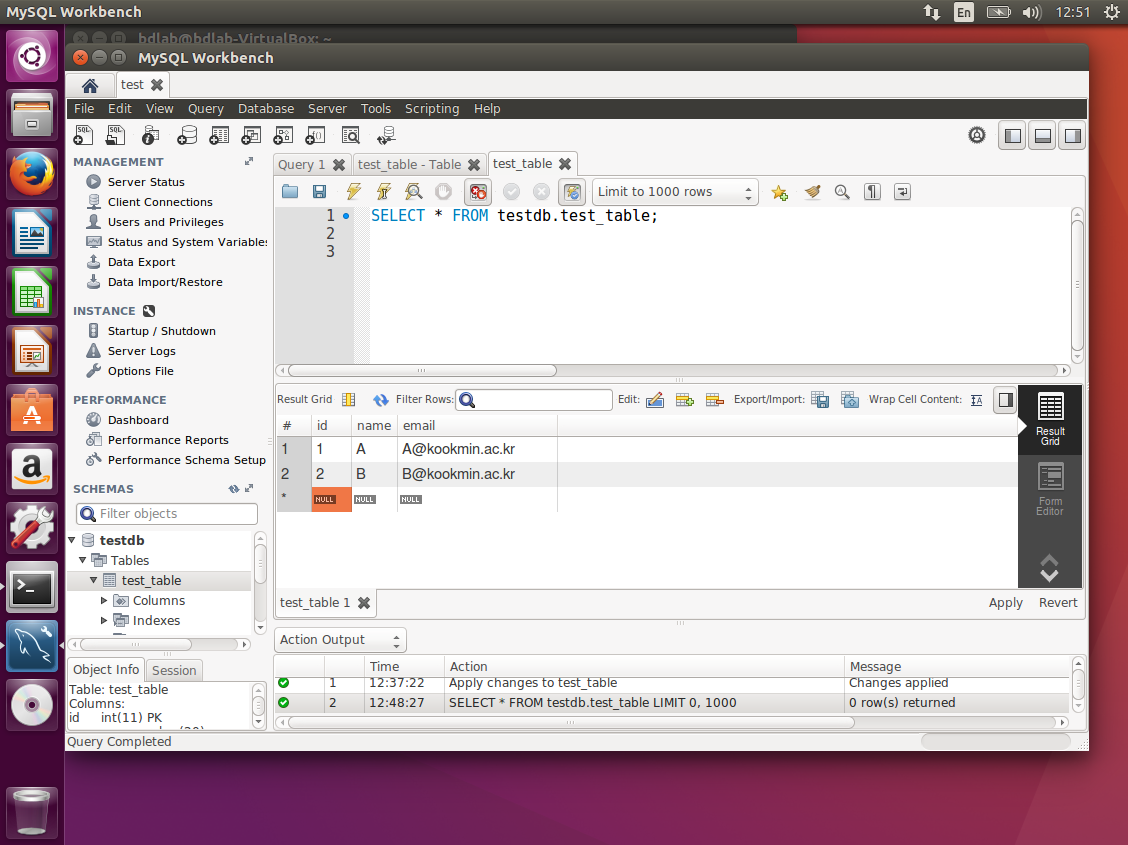1128x845 pixels.
Task: Create a new SQL tab icon
Action: point(83,135)
